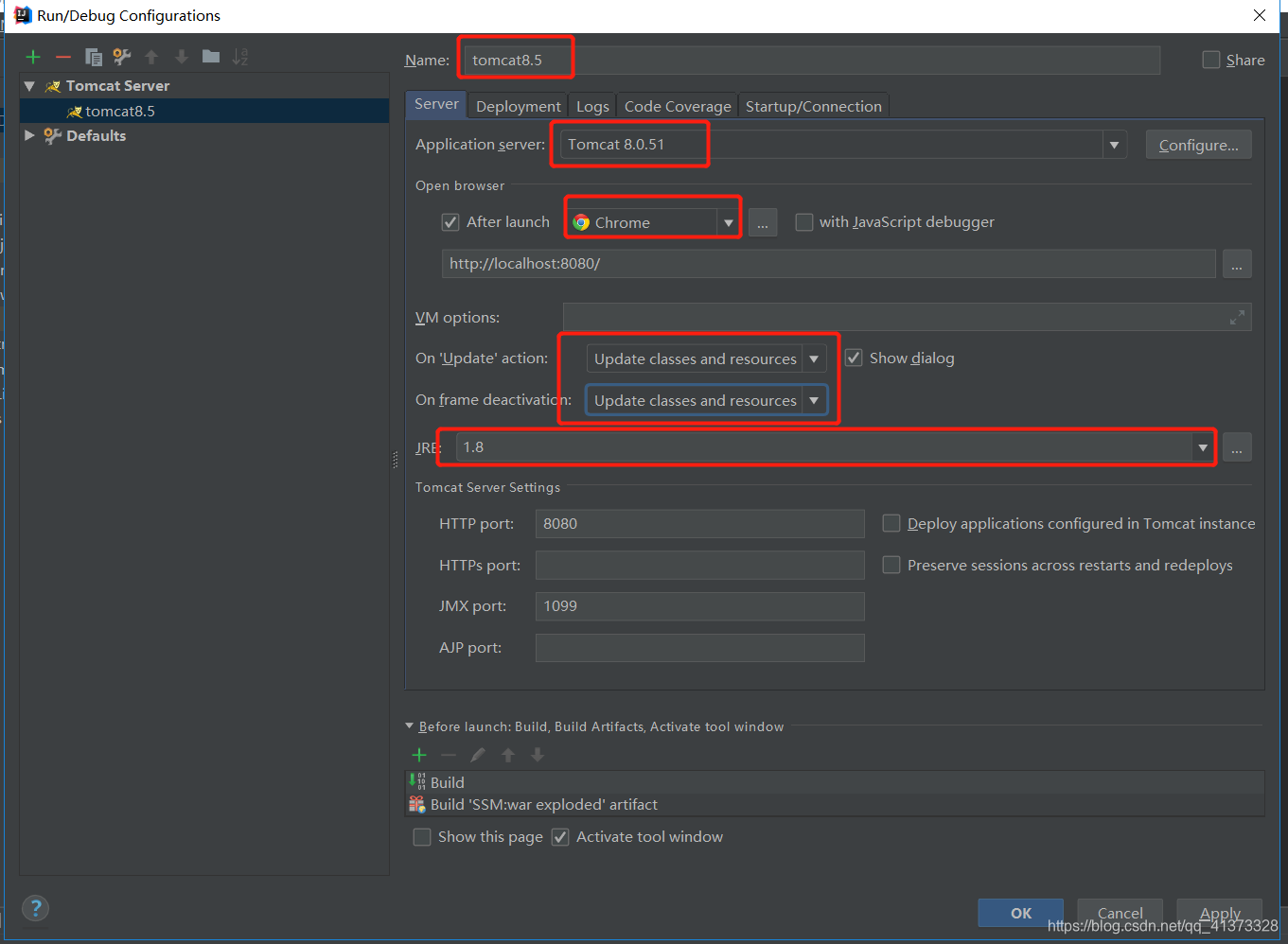The height and width of the screenshot is (944, 1288).
Task: Enable with JavaScript debugger
Action: coord(804,222)
